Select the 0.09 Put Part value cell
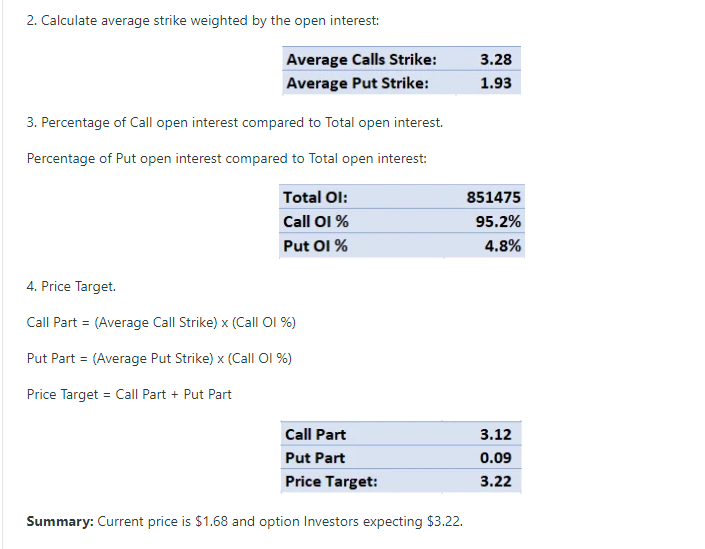Viewport: 705px width, 549px height. [496, 458]
